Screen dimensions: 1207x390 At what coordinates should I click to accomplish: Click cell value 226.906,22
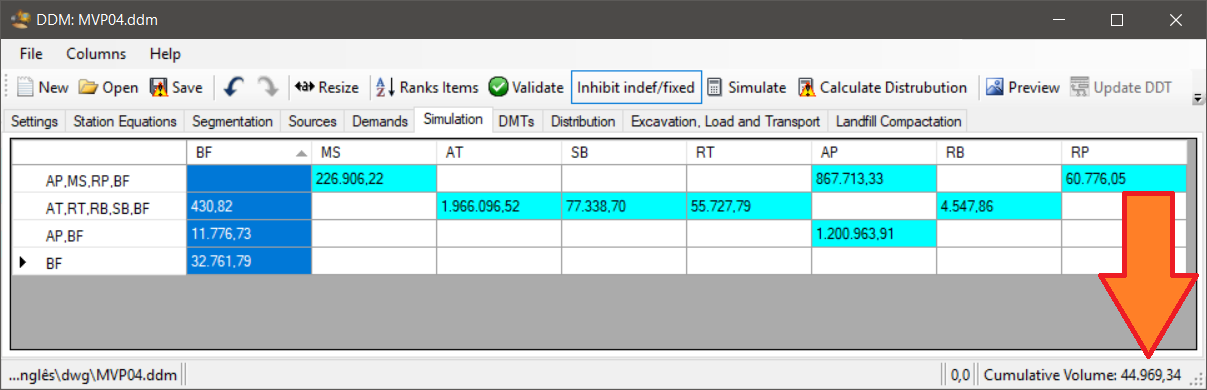pyautogui.click(x=374, y=180)
